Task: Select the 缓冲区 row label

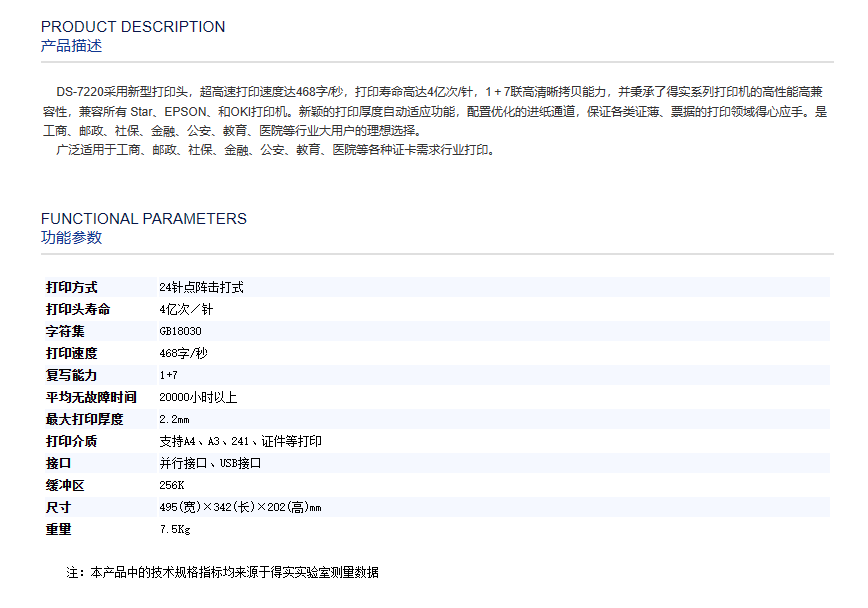Action: click(65, 485)
